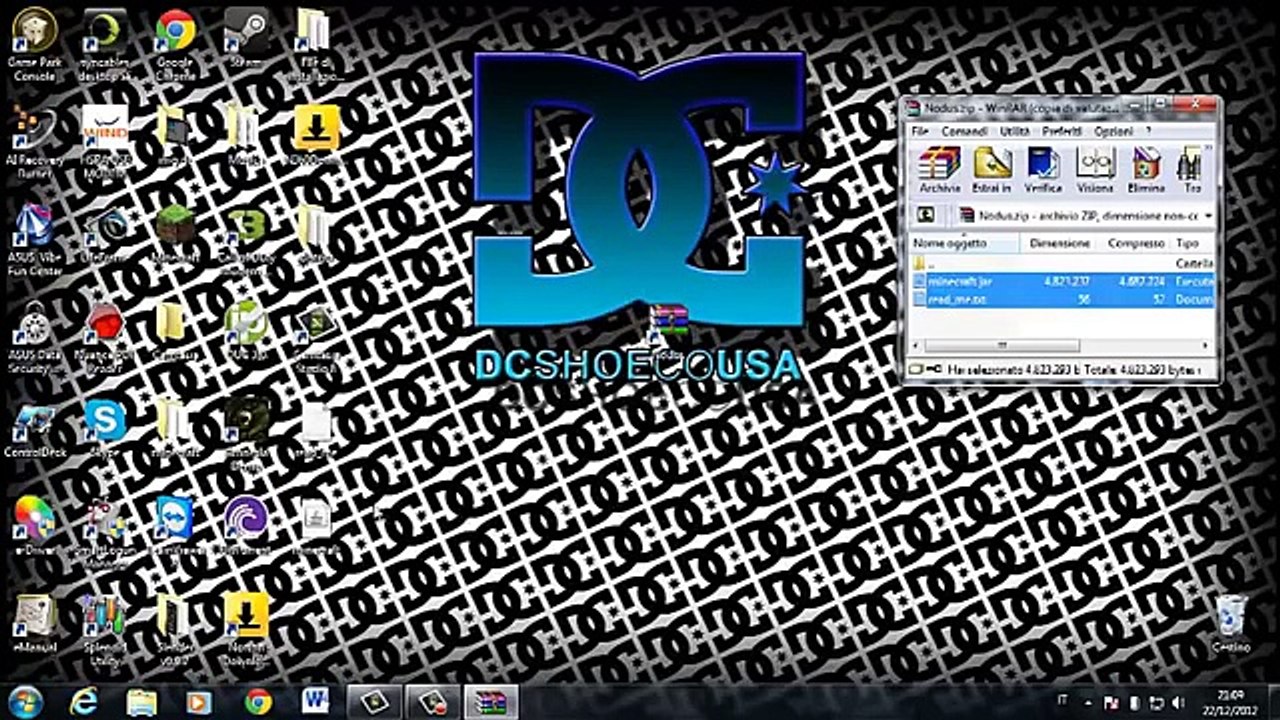Open Internet Explorer from taskbar
1280x720 pixels.
click(84, 702)
